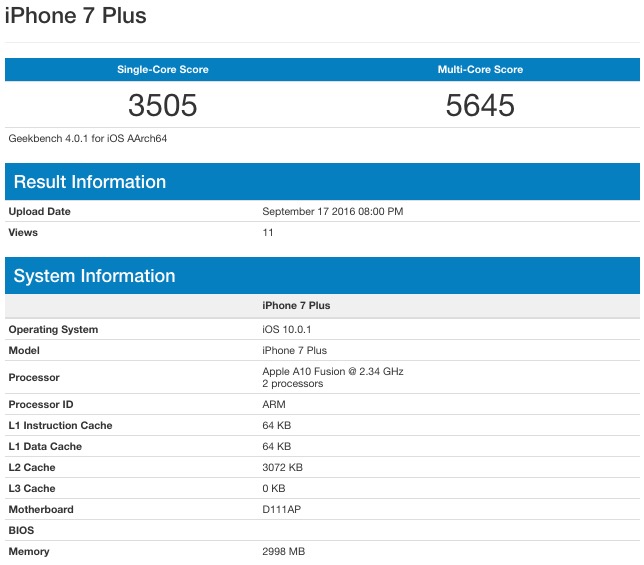This screenshot has width=644, height=565.
Task: Click the System Information section header
Action: [x=94, y=276]
